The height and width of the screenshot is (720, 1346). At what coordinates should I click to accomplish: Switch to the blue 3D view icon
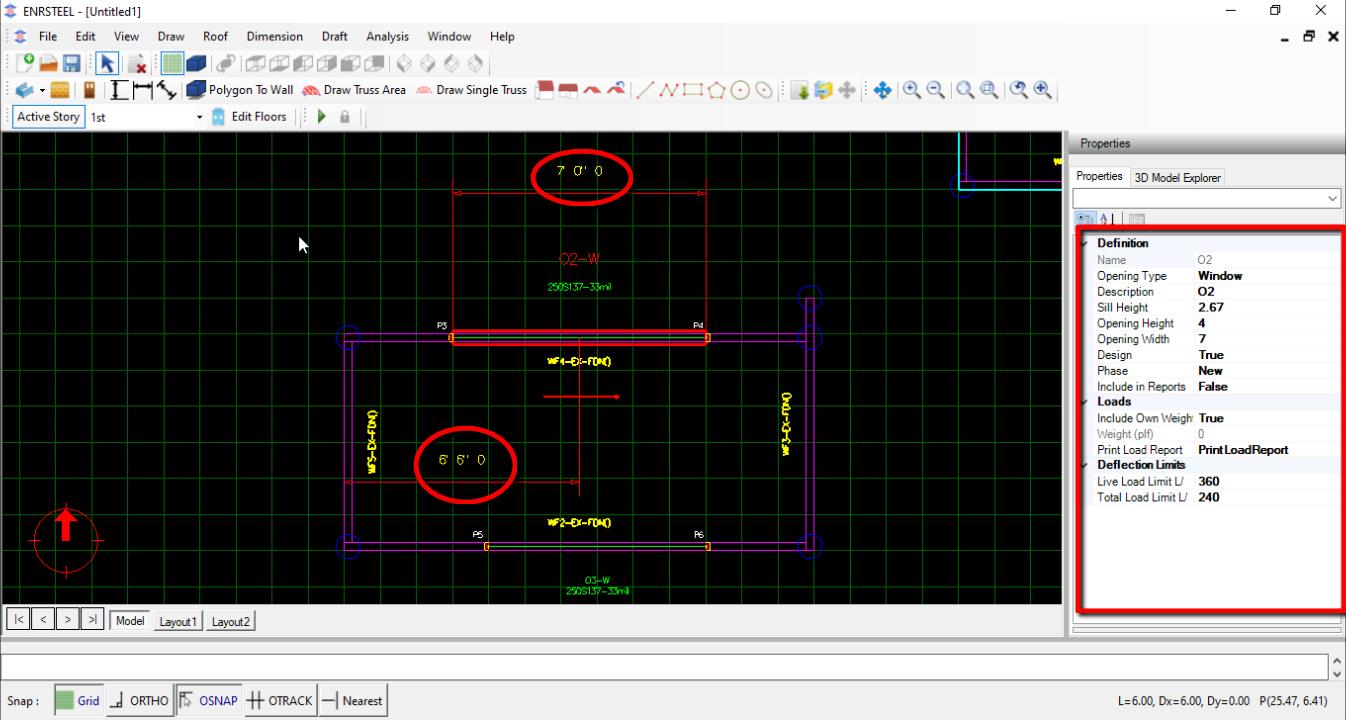point(196,64)
